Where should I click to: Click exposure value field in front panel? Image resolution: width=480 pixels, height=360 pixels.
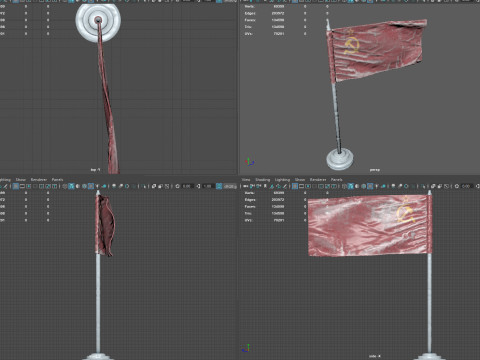[x=188, y=186]
